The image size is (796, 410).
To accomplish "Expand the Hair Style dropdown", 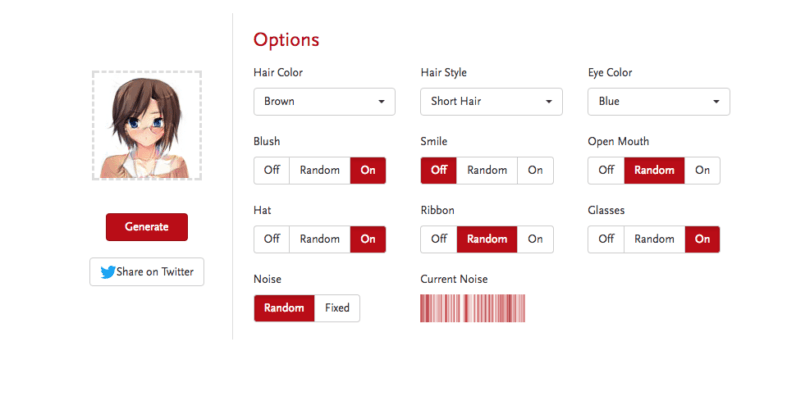I will pos(491,102).
